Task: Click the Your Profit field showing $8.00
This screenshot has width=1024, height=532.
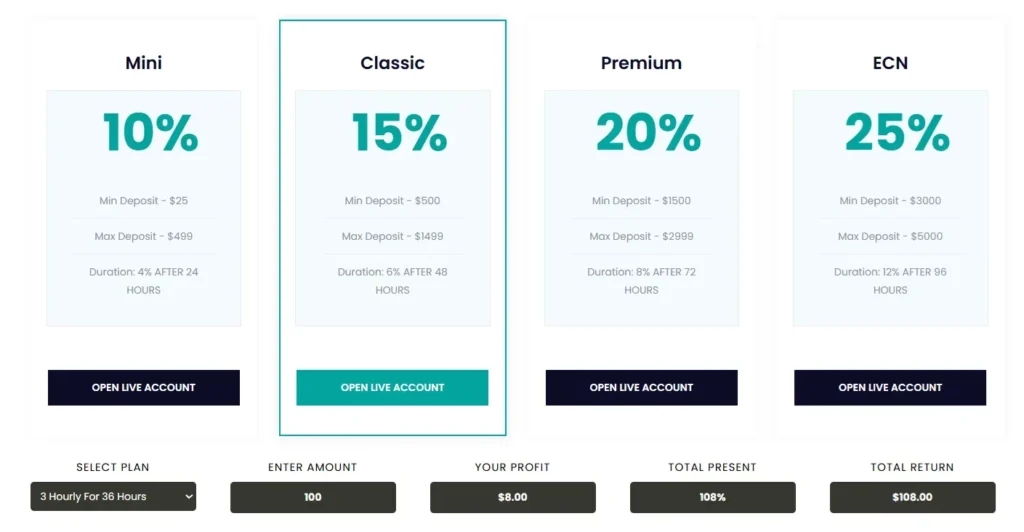Action: (x=513, y=497)
